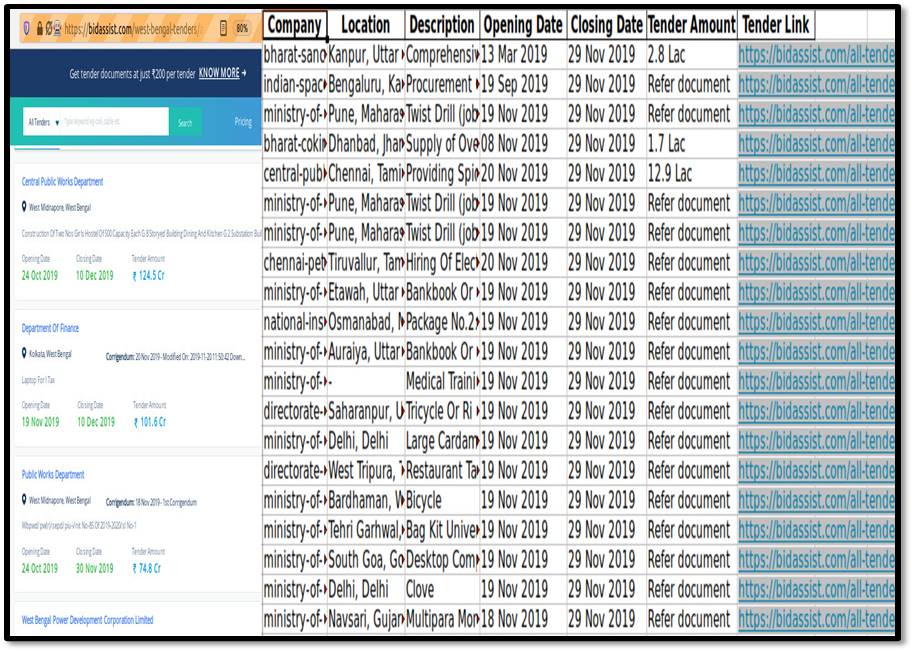Click location pin in Central Public Works listing
914x652 pixels.
(24, 208)
